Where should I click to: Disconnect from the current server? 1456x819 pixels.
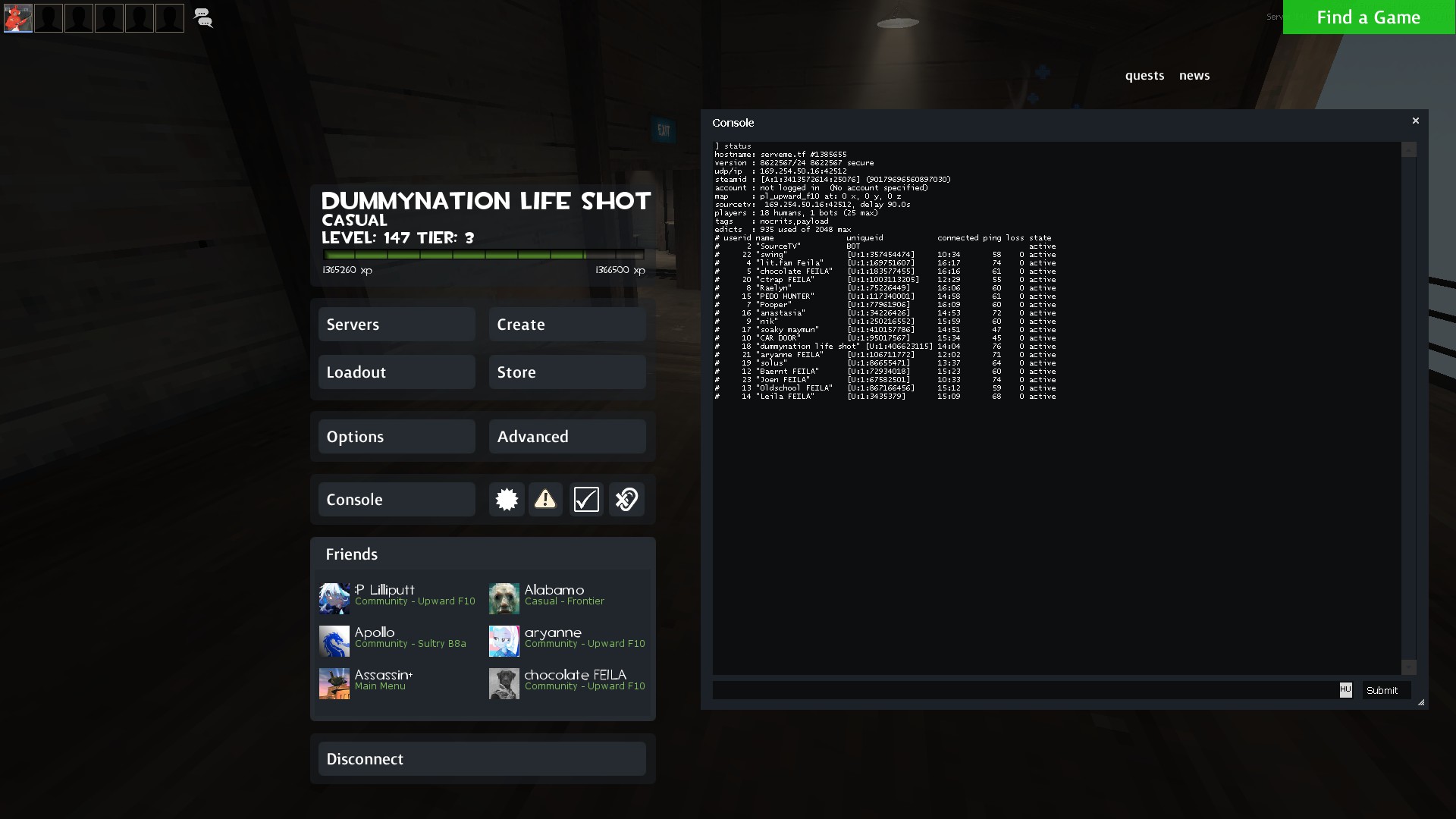click(482, 759)
